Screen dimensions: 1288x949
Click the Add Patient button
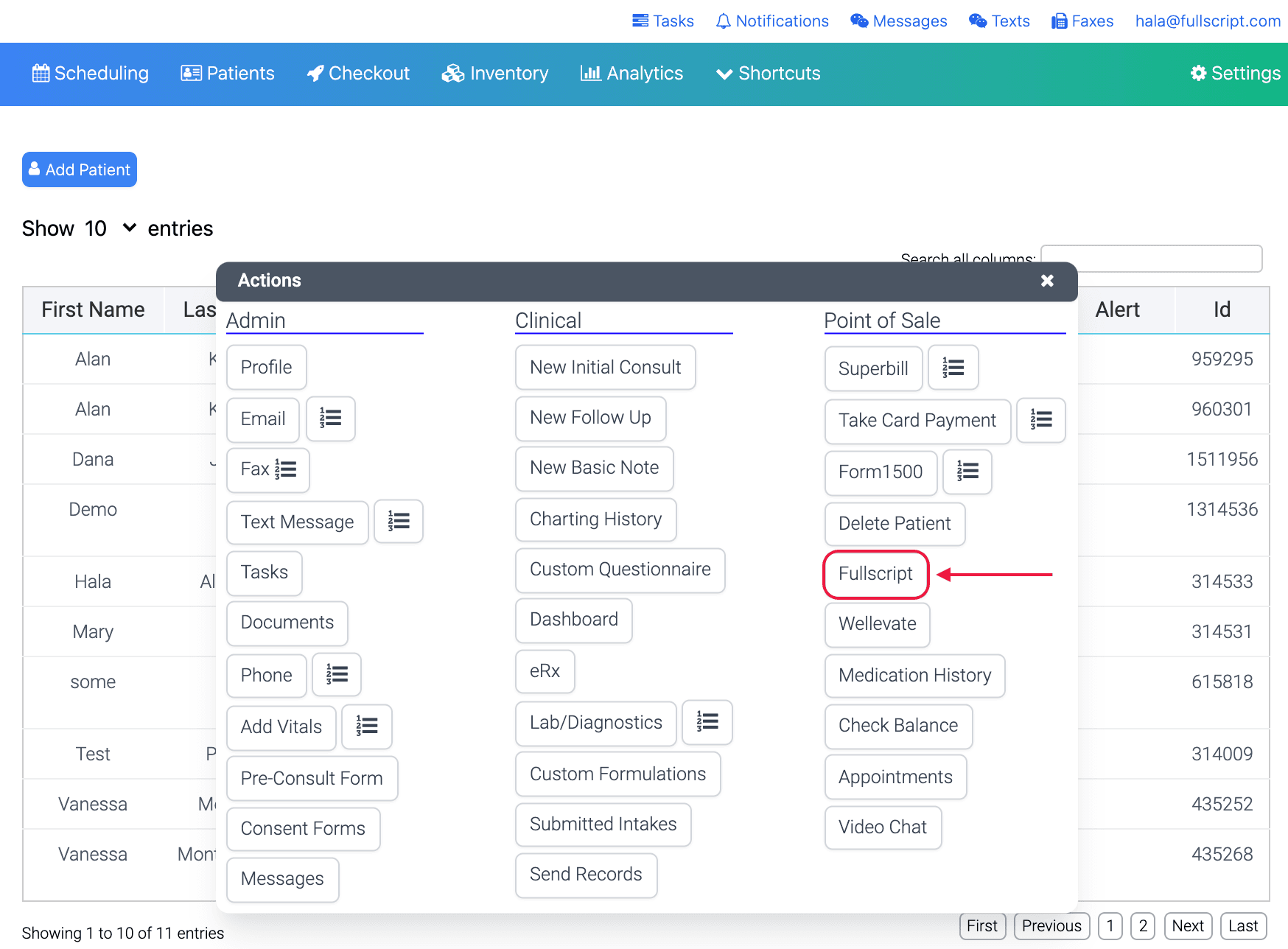tap(80, 169)
